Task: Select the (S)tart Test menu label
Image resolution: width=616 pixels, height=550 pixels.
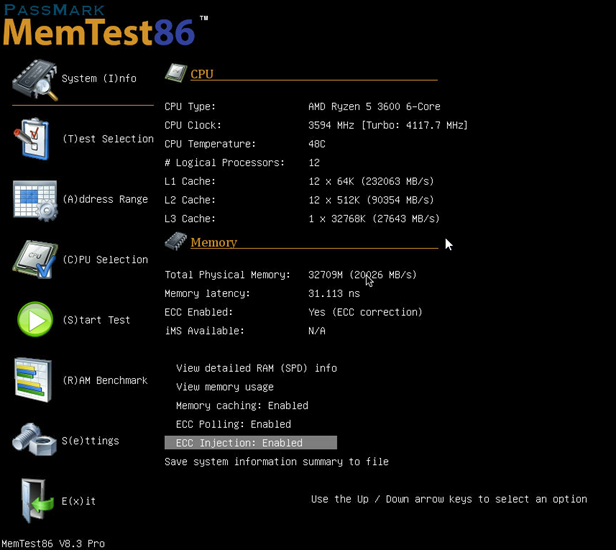Action: pos(96,320)
